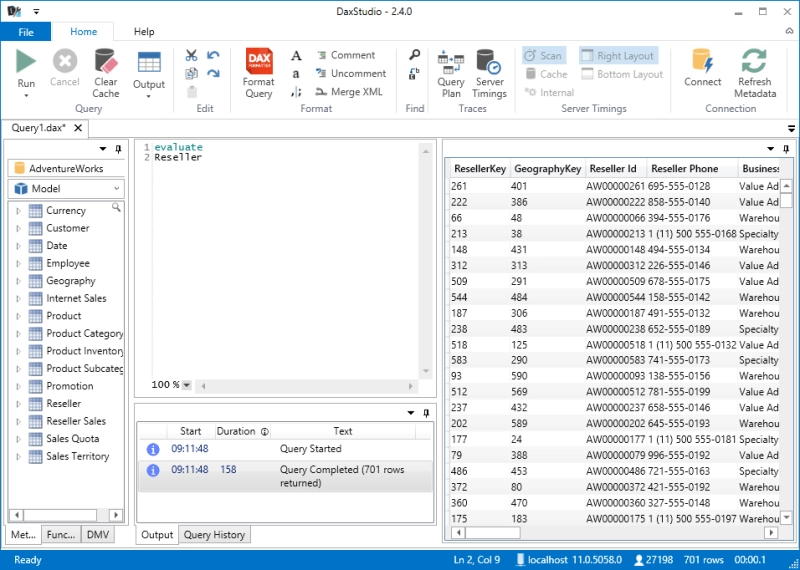Uncomment the selected lines
The height and width of the screenshot is (570, 800).
(x=351, y=73)
